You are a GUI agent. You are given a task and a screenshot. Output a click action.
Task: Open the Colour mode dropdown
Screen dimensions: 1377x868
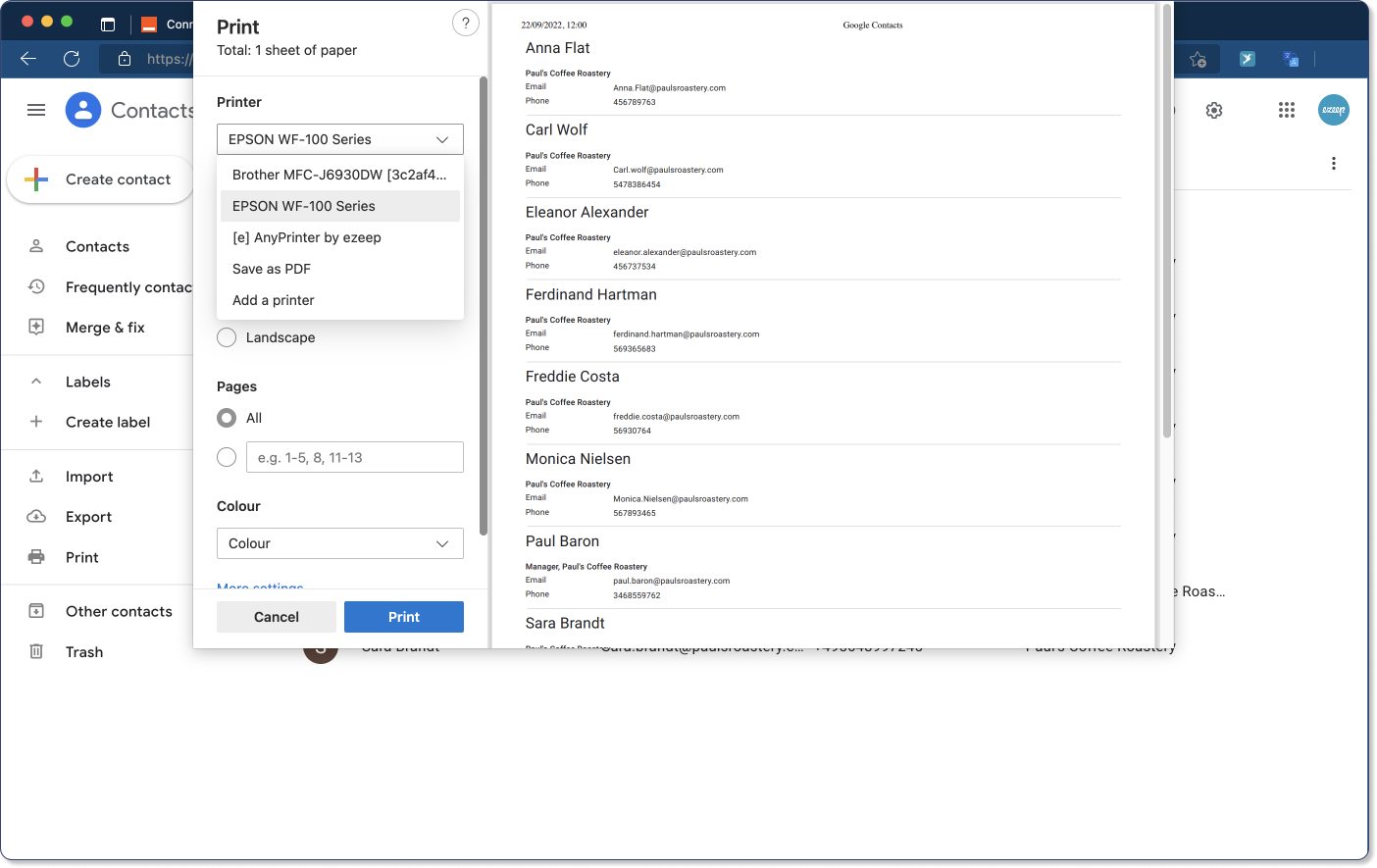point(339,542)
